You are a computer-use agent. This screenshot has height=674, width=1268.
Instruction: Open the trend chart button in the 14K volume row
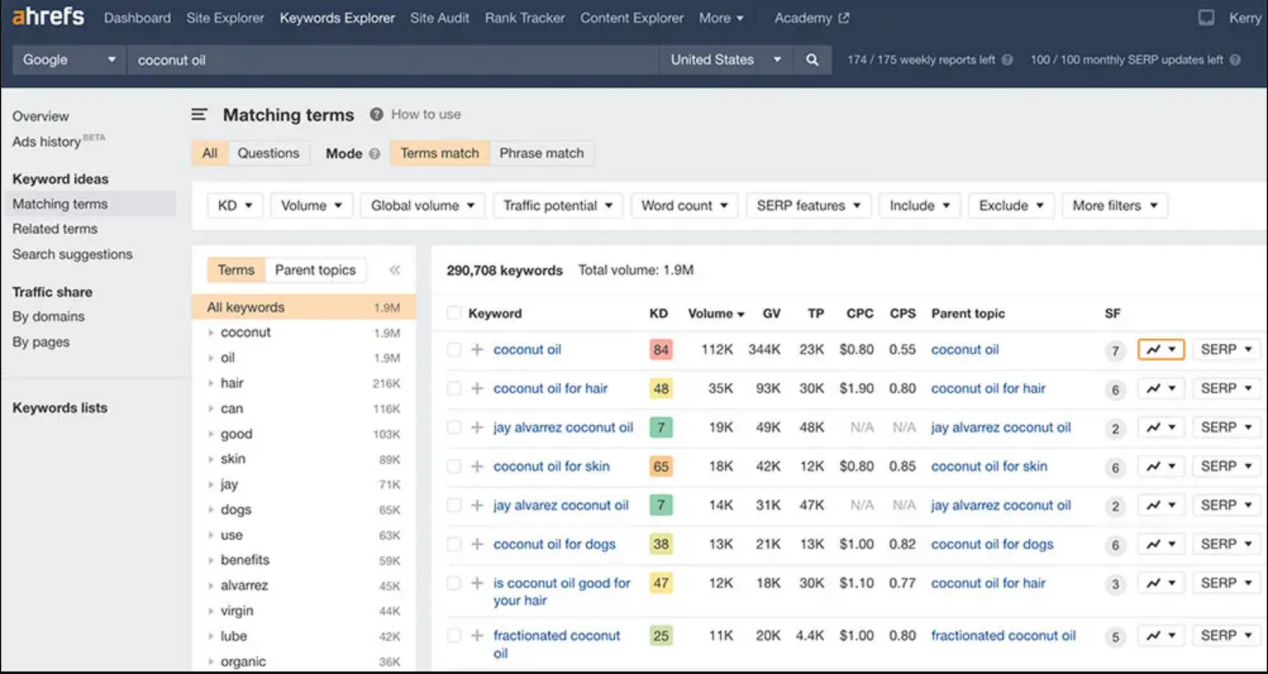pos(1161,506)
